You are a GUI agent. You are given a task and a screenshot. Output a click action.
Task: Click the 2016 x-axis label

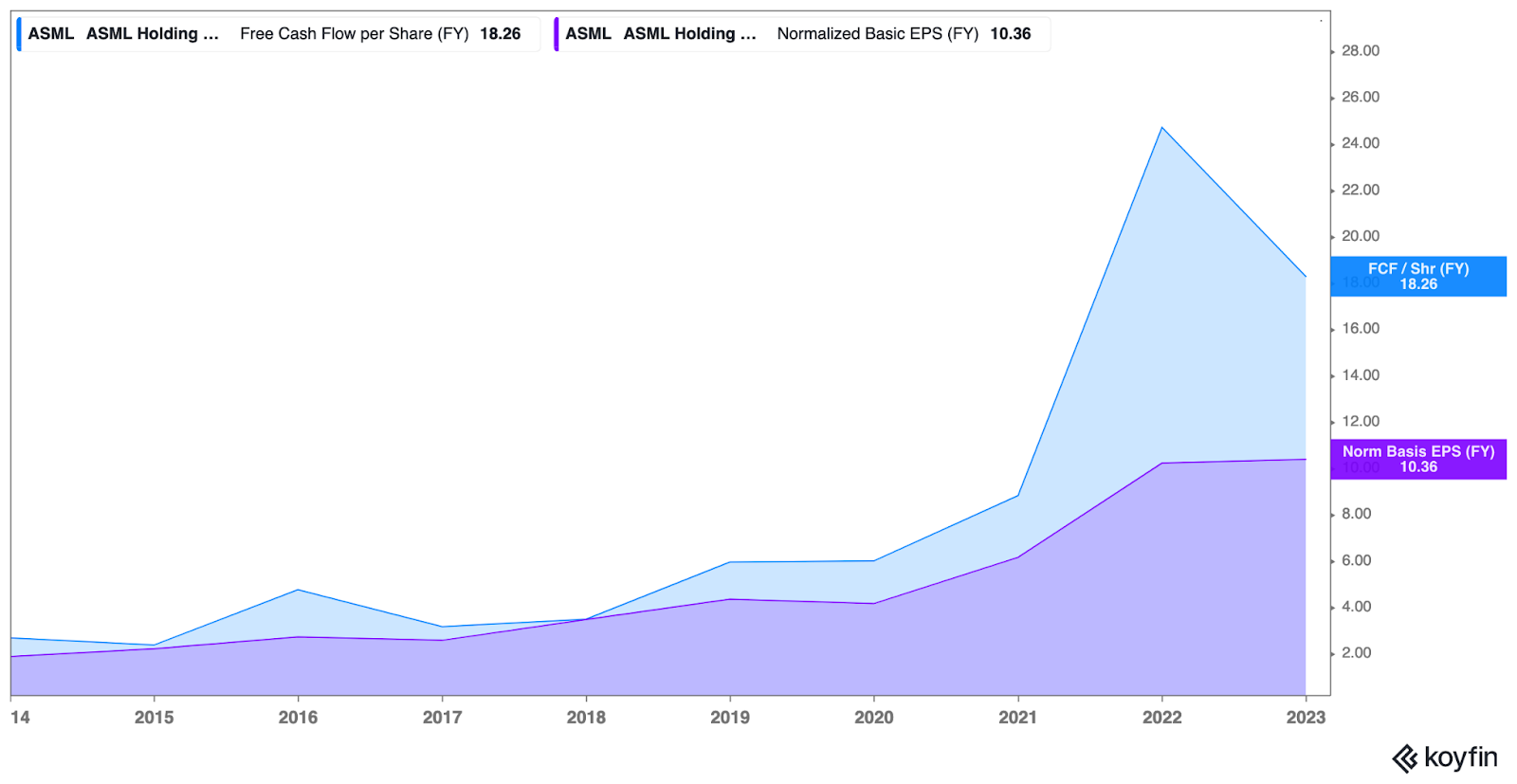tap(298, 718)
